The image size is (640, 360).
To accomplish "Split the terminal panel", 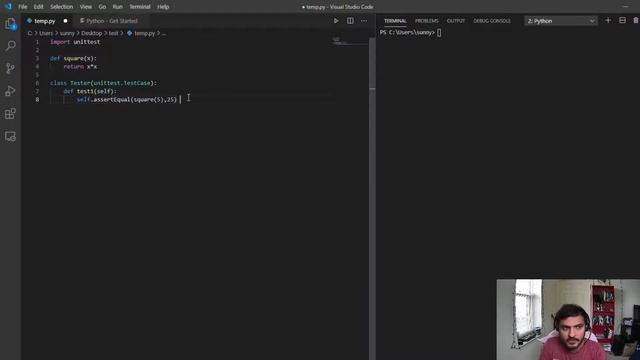I will point(622,20).
